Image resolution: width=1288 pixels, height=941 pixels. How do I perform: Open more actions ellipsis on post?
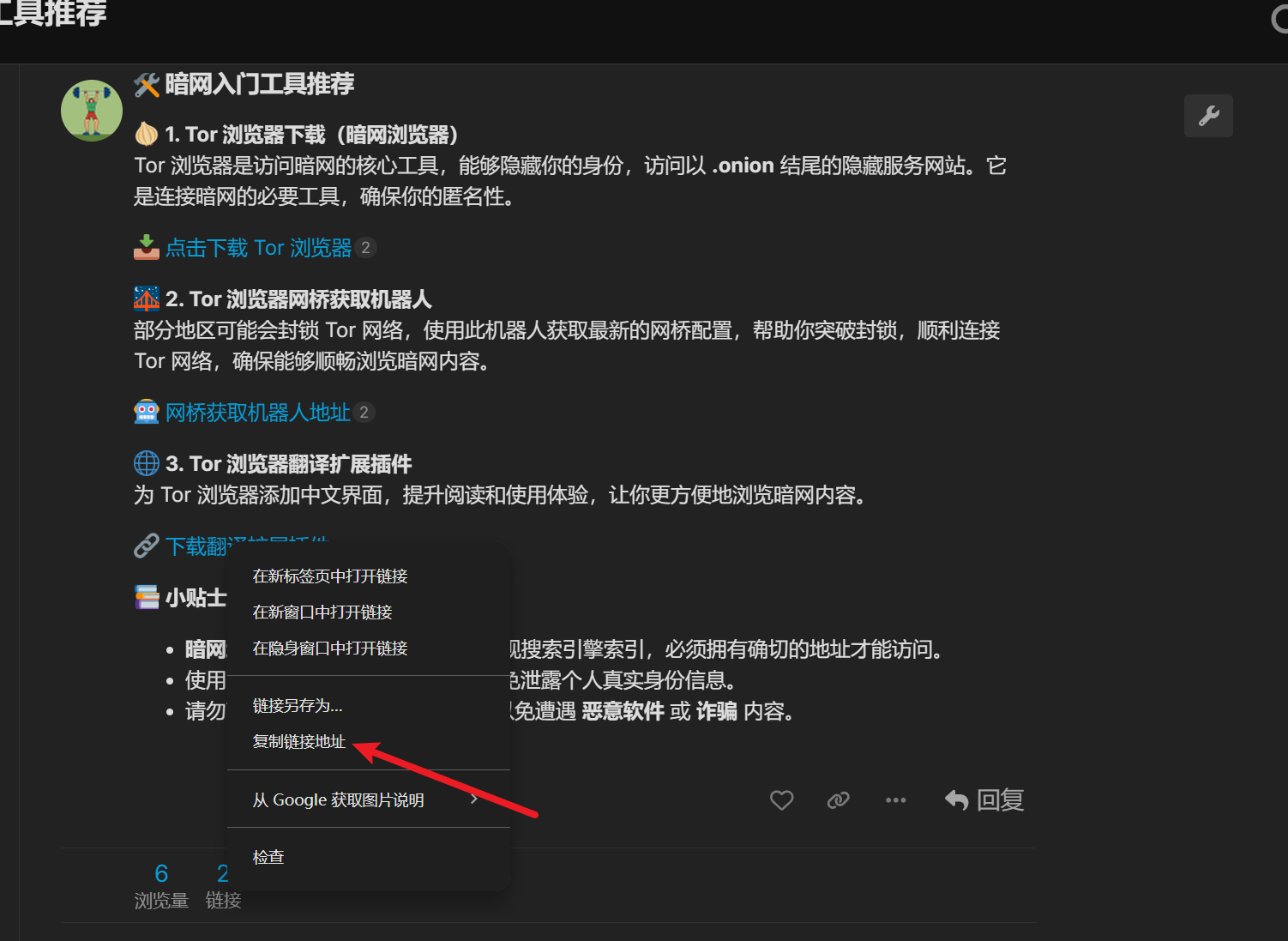895,800
